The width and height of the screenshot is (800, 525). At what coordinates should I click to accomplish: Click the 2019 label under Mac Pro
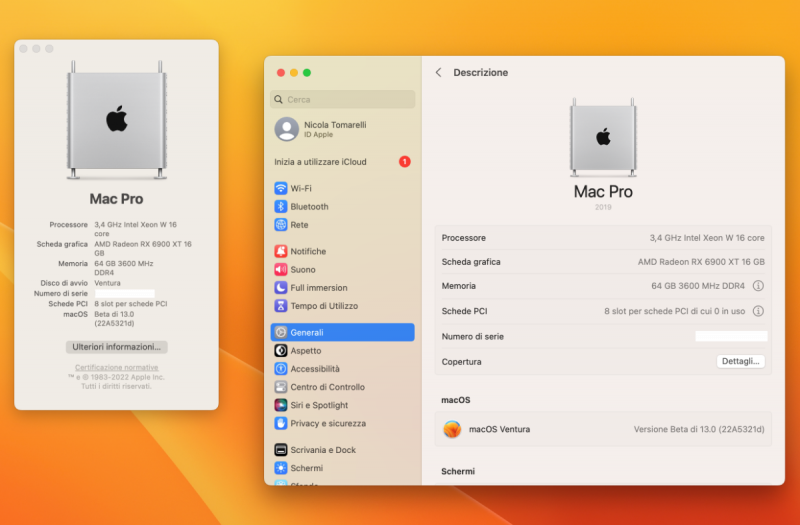603,207
